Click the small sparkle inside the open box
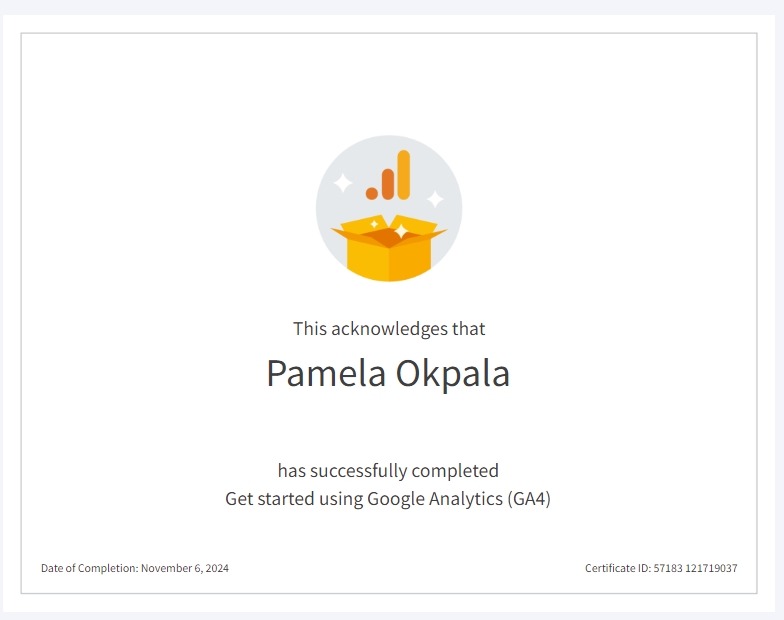The image size is (784, 620). [x=374, y=224]
